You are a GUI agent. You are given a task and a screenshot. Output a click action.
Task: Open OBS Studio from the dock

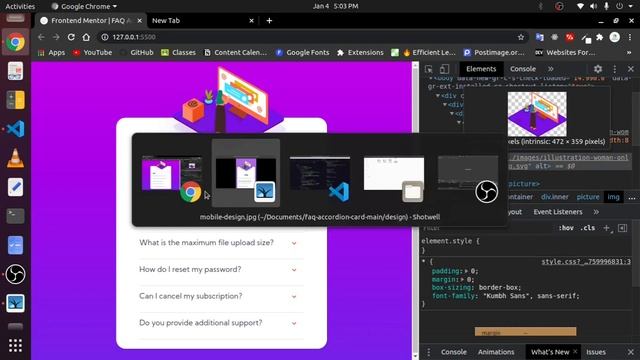pos(16,274)
